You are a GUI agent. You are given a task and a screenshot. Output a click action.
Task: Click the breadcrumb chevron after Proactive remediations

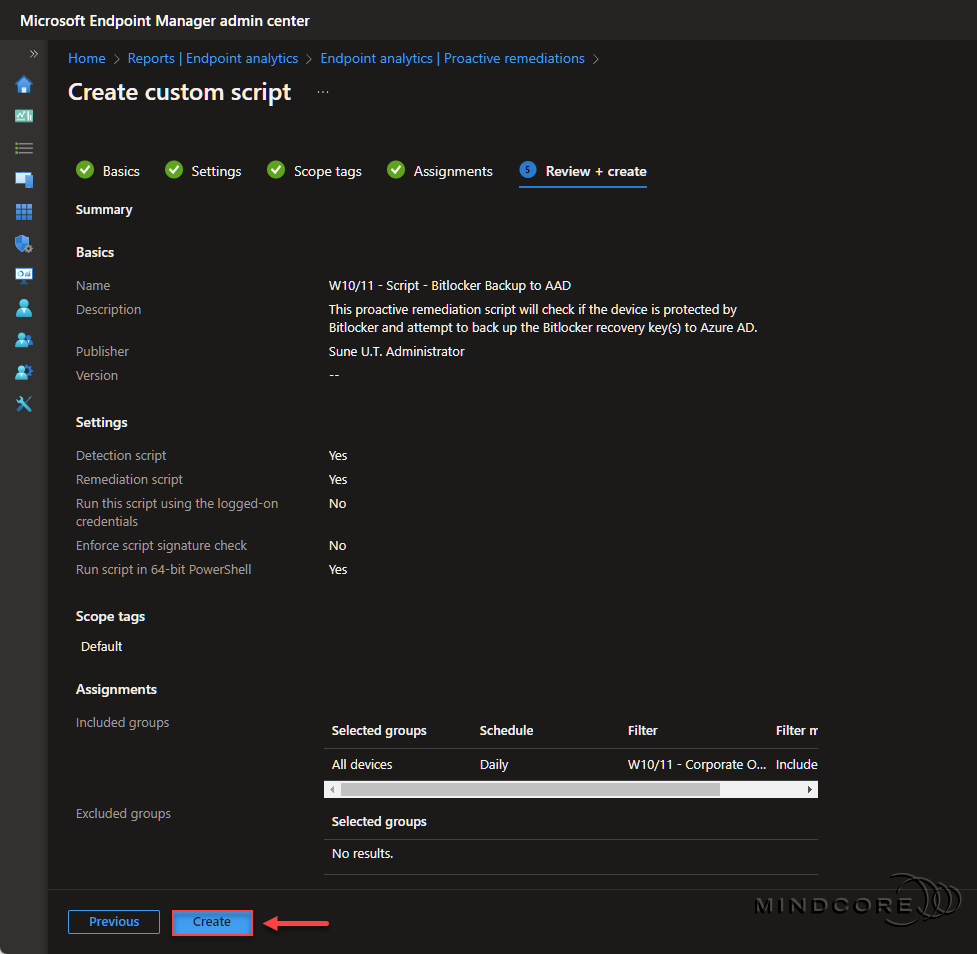click(x=596, y=58)
